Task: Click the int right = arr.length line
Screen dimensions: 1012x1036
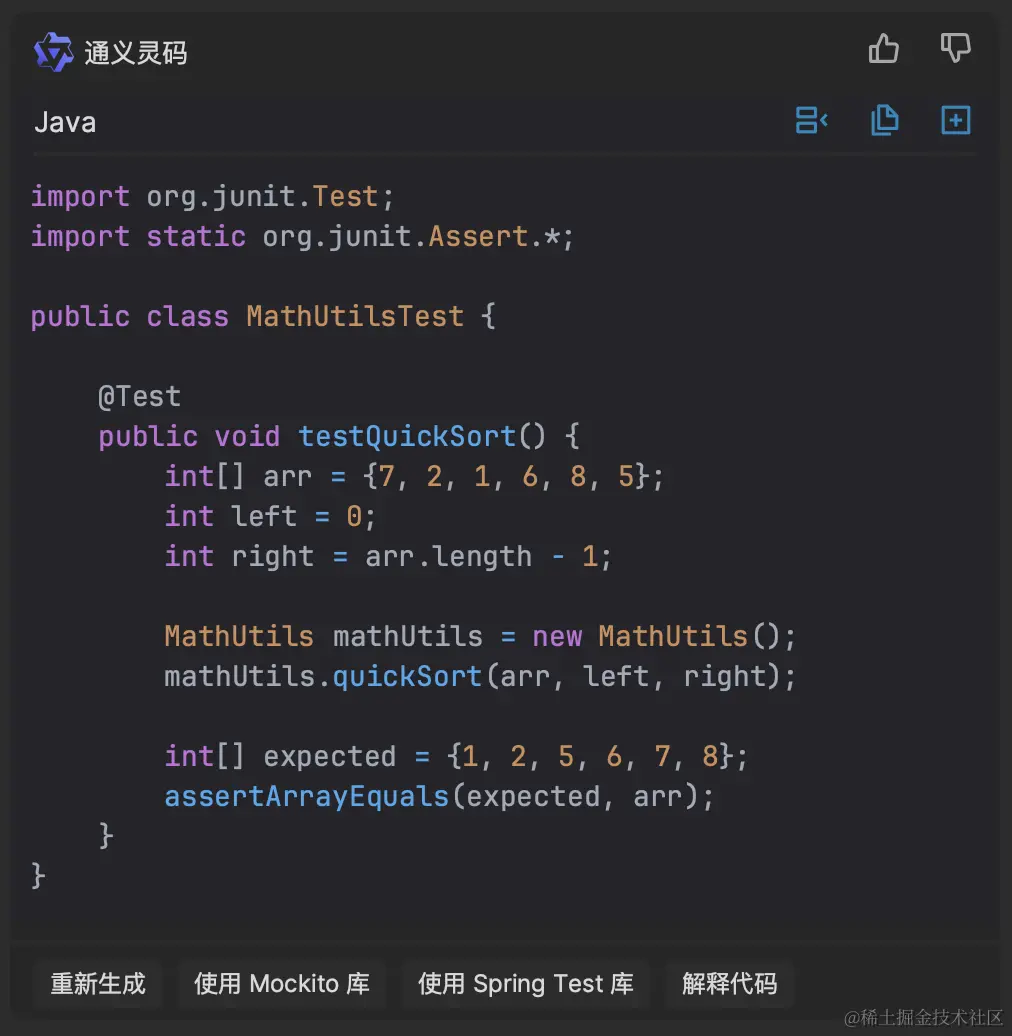Action: 388,557
